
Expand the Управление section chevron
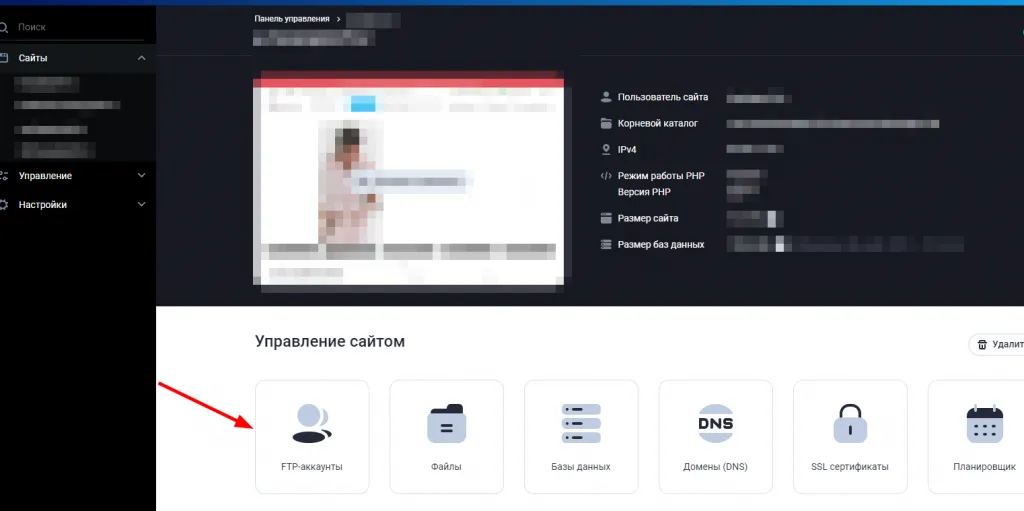click(x=141, y=176)
